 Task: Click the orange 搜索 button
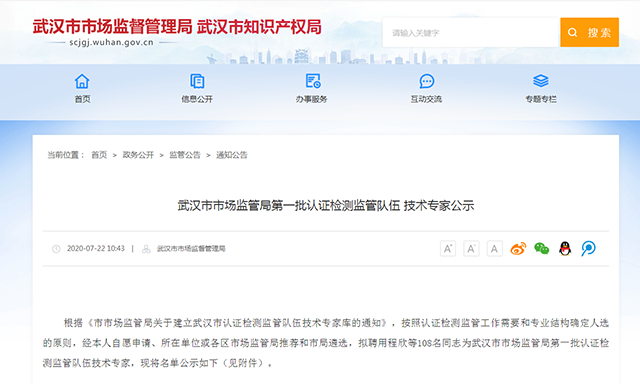point(589,32)
